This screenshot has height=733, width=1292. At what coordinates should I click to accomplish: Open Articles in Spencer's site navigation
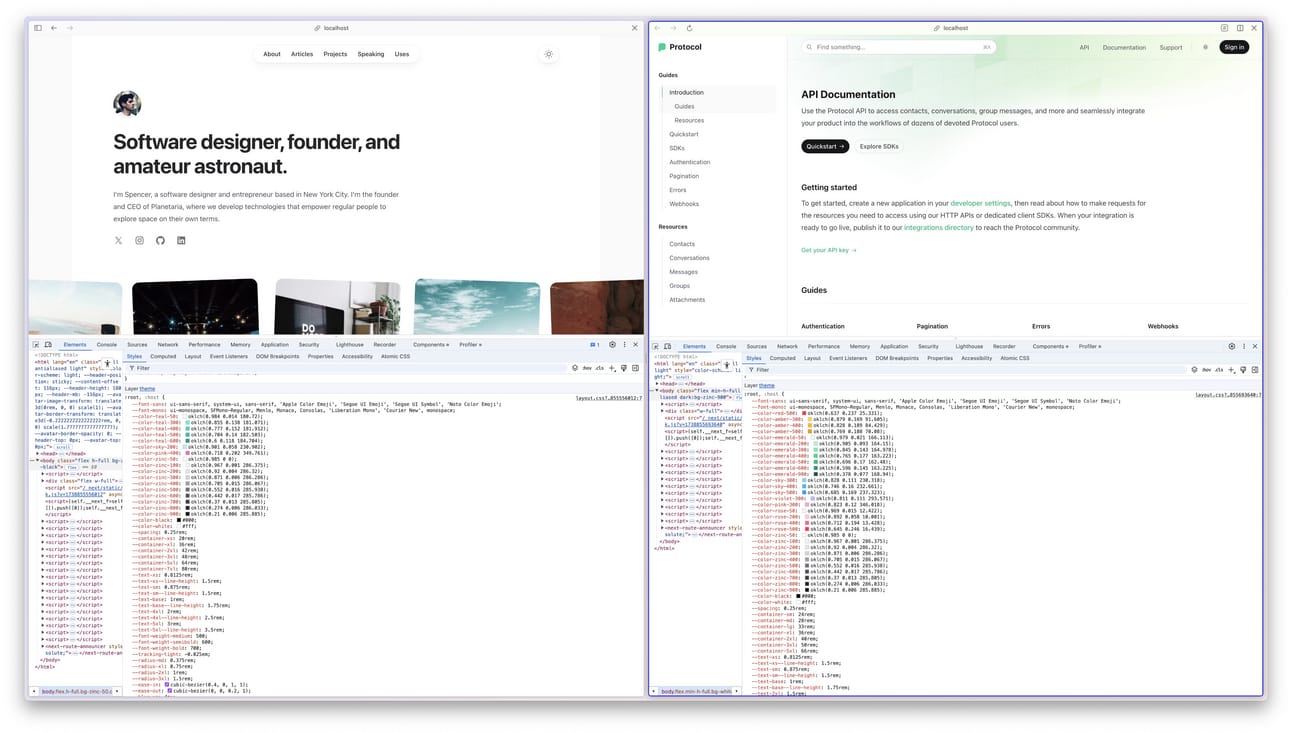coord(302,54)
